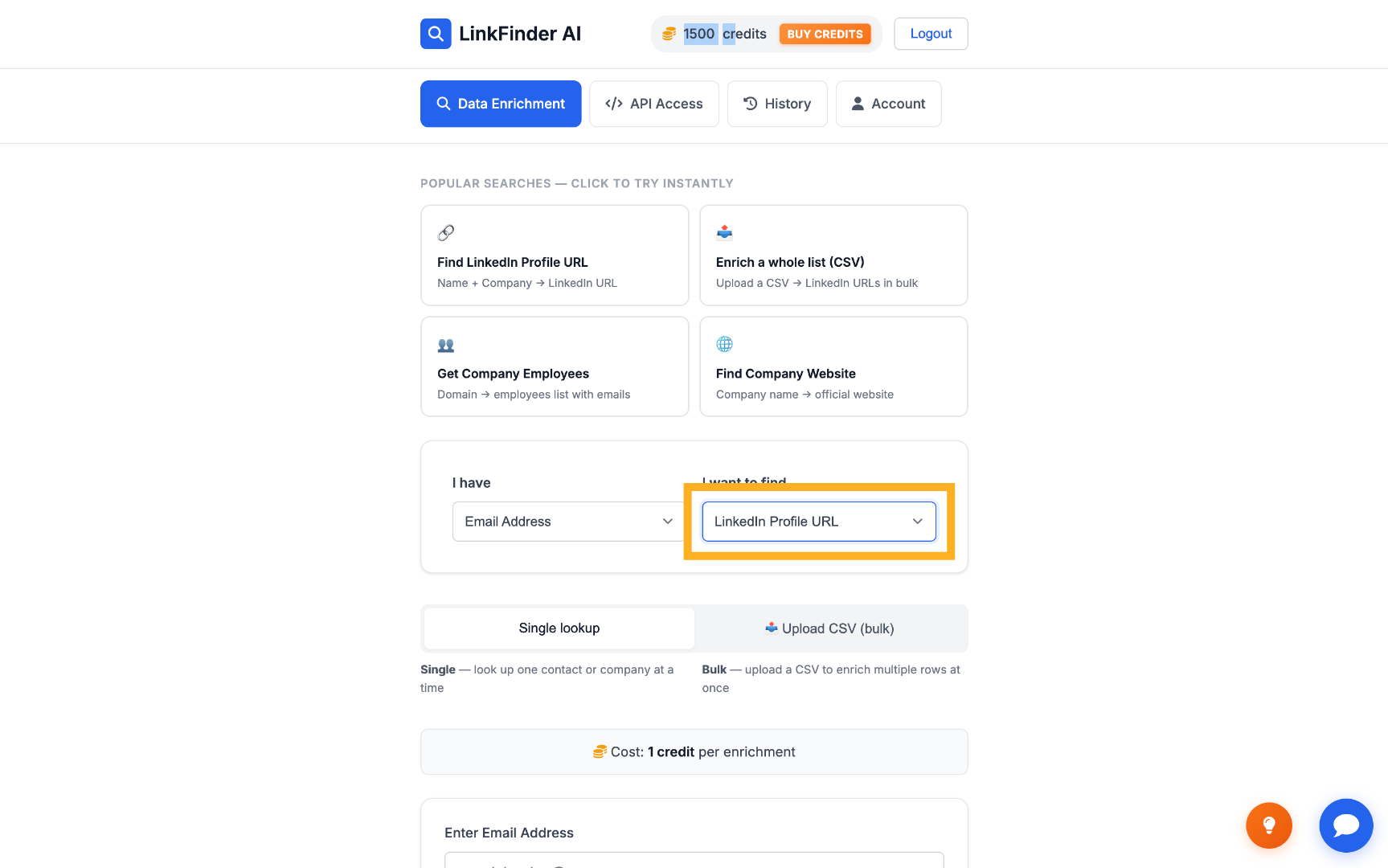The height and width of the screenshot is (868, 1388).
Task: Switch to the API Access tab
Action: pyautogui.click(x=654, y=104)
